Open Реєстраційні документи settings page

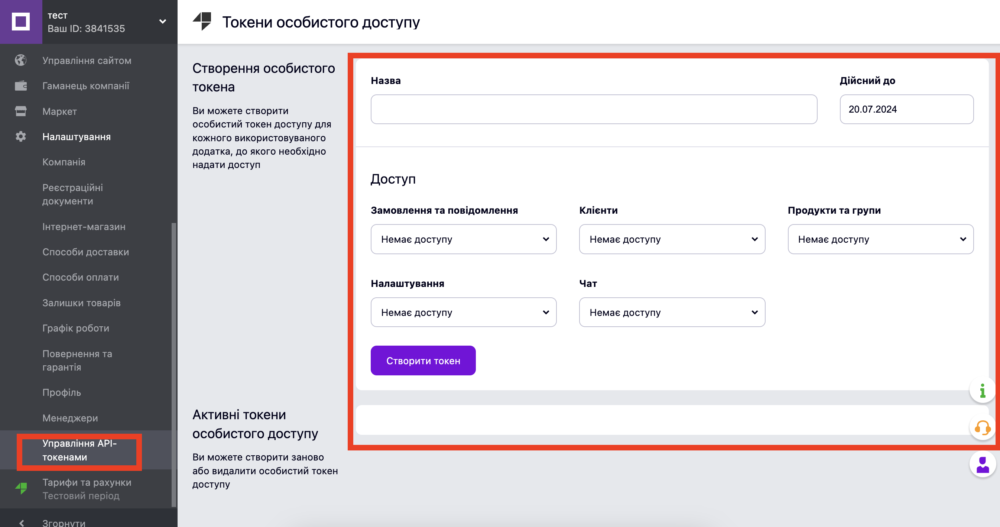[73, 194]
